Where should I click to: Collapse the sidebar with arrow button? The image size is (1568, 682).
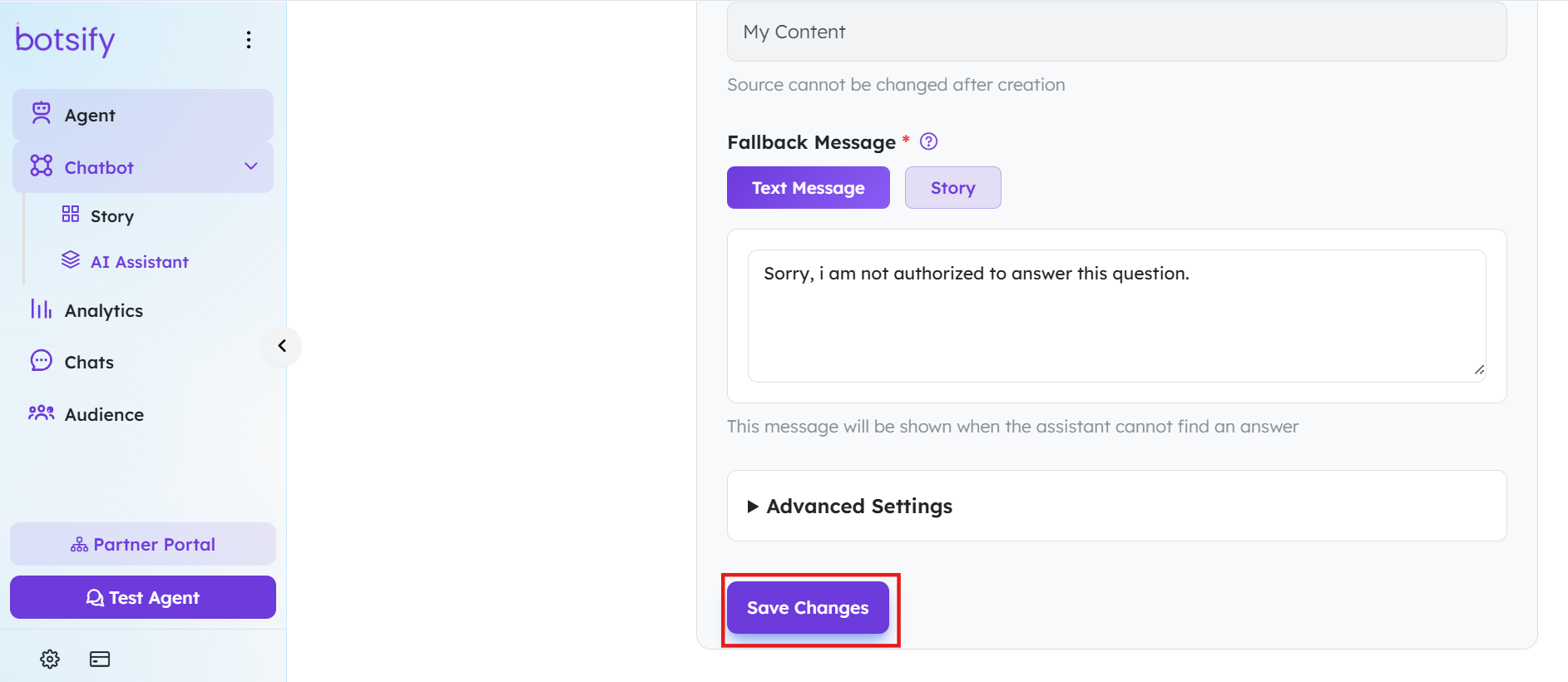pos(282,346)
